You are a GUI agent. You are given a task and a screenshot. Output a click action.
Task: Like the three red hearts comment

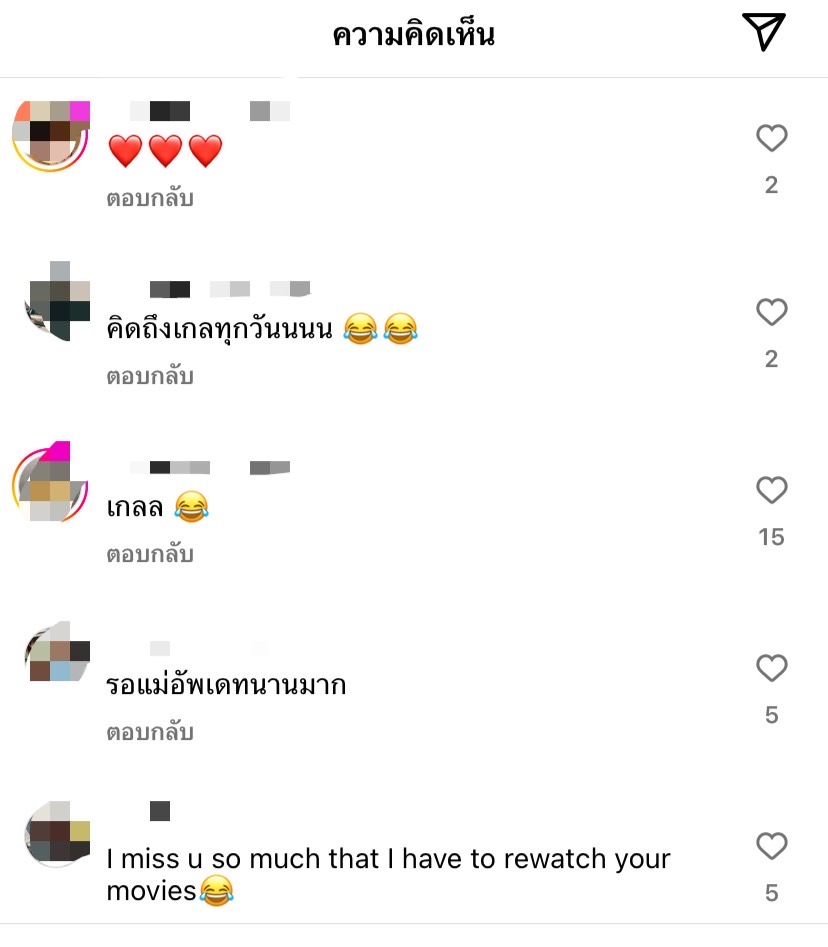tap(772, 138)
